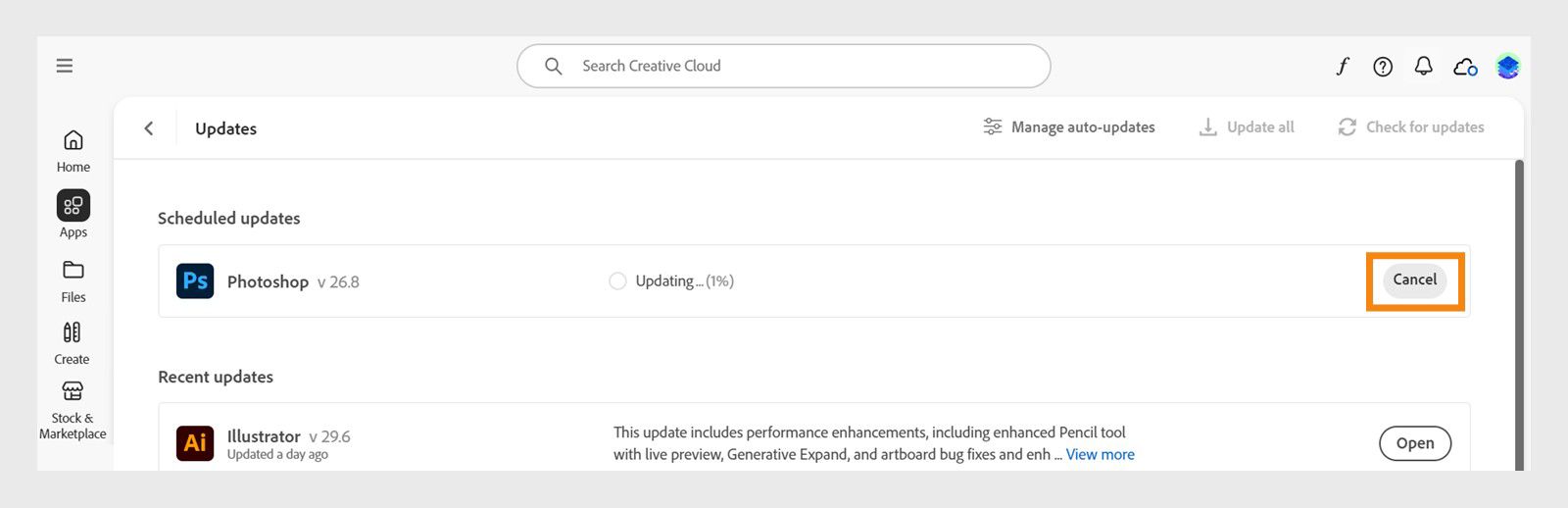Click Update all button

point(1247,127)
